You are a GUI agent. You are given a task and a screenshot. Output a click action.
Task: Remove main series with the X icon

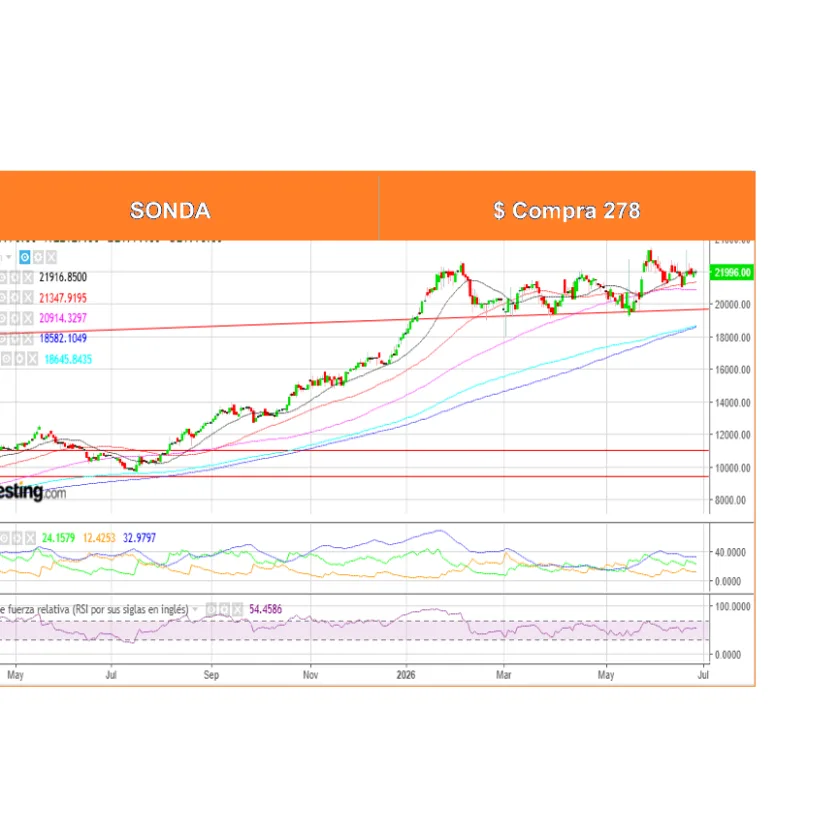[x=51, y=258]
